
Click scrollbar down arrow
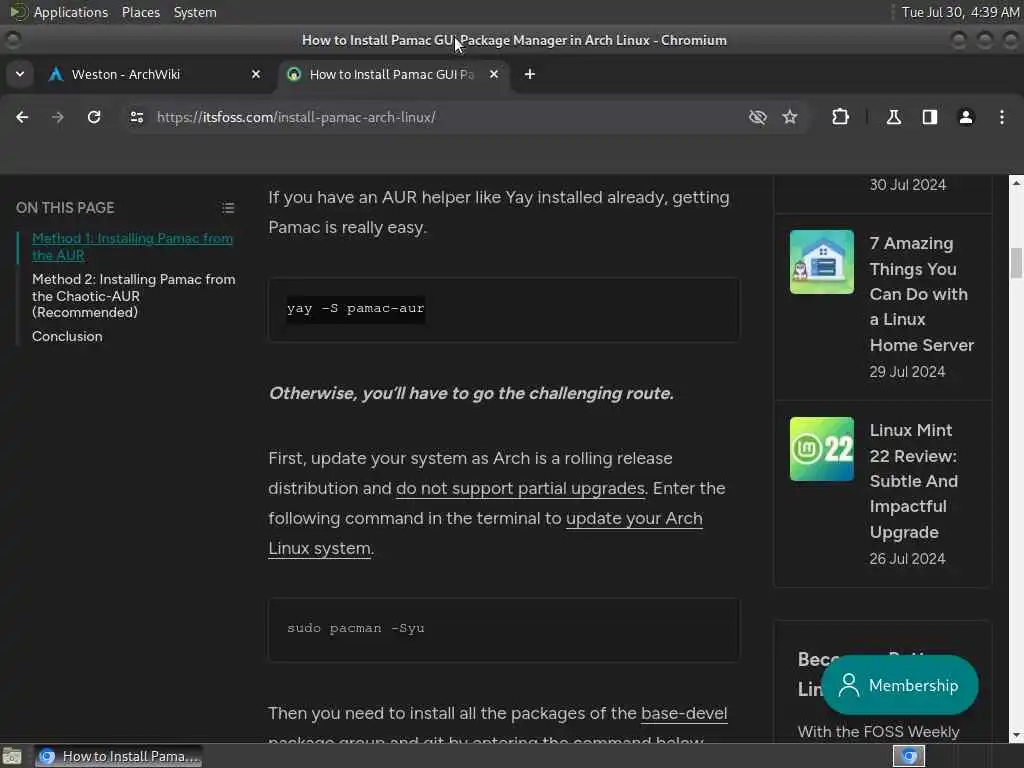pos(1016,735)
